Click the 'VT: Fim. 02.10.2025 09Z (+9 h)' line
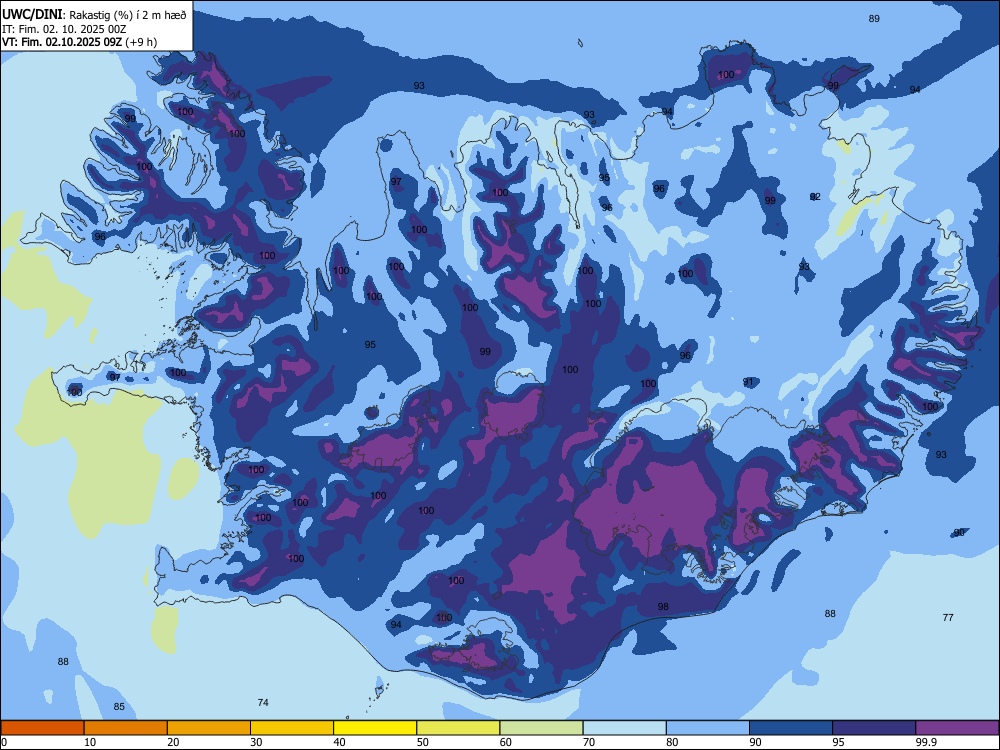 coord(79,42)
